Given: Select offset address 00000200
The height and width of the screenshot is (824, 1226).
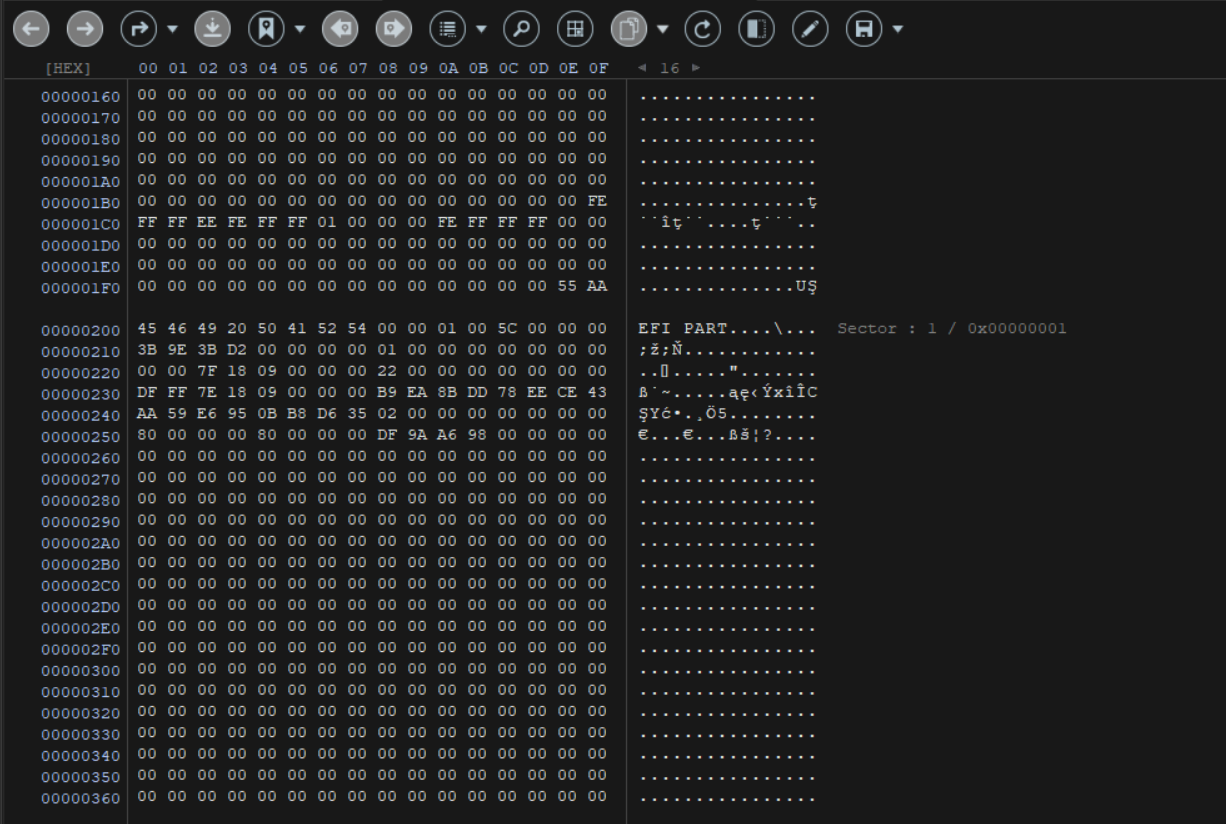Looking at the screenshot, I should [80, 330].
